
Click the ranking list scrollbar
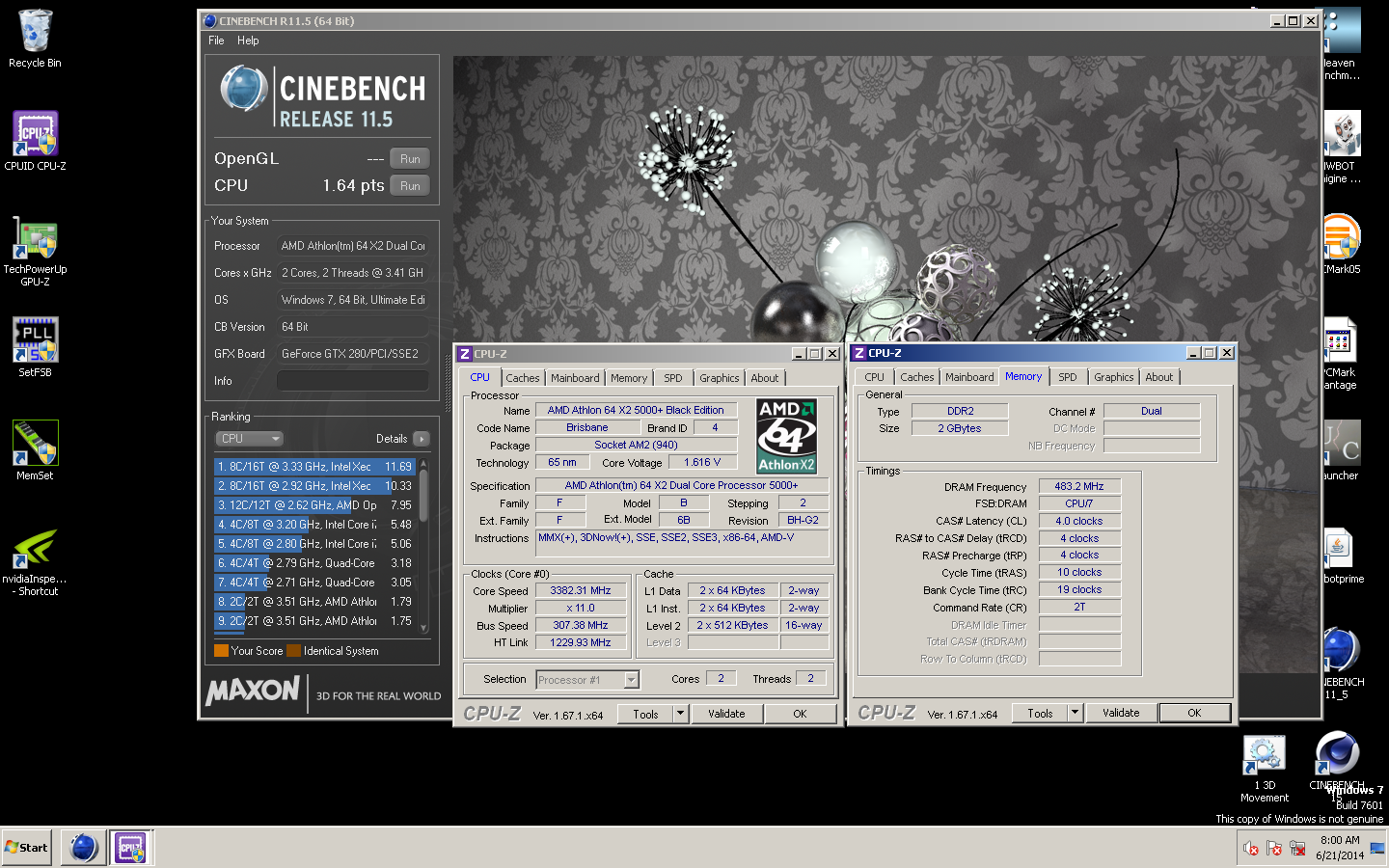423,545
